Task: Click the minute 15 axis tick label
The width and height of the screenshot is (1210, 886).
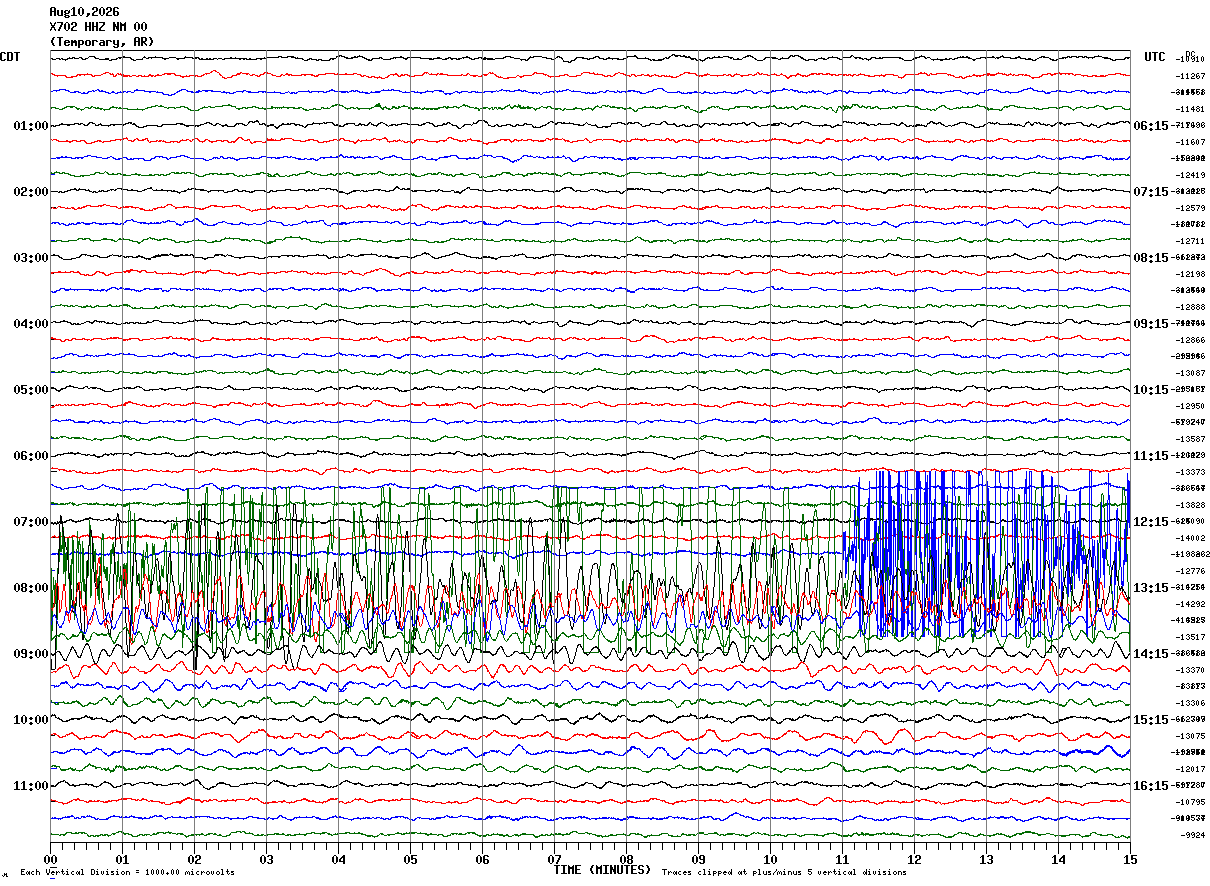Action: pyautogui.click(x=1130, y=859)
